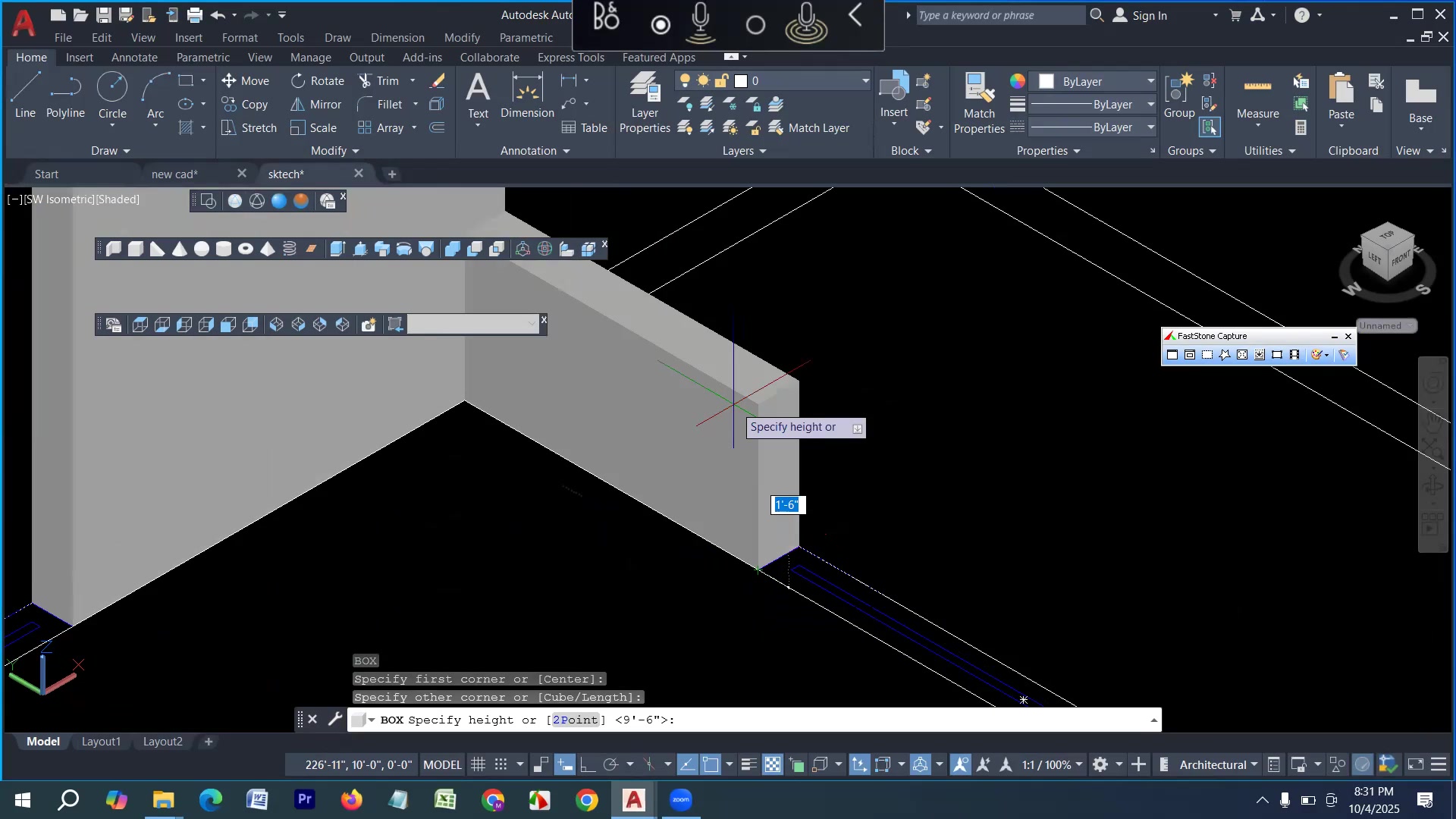Toggle snap mode in status bar

pos(500,764)
